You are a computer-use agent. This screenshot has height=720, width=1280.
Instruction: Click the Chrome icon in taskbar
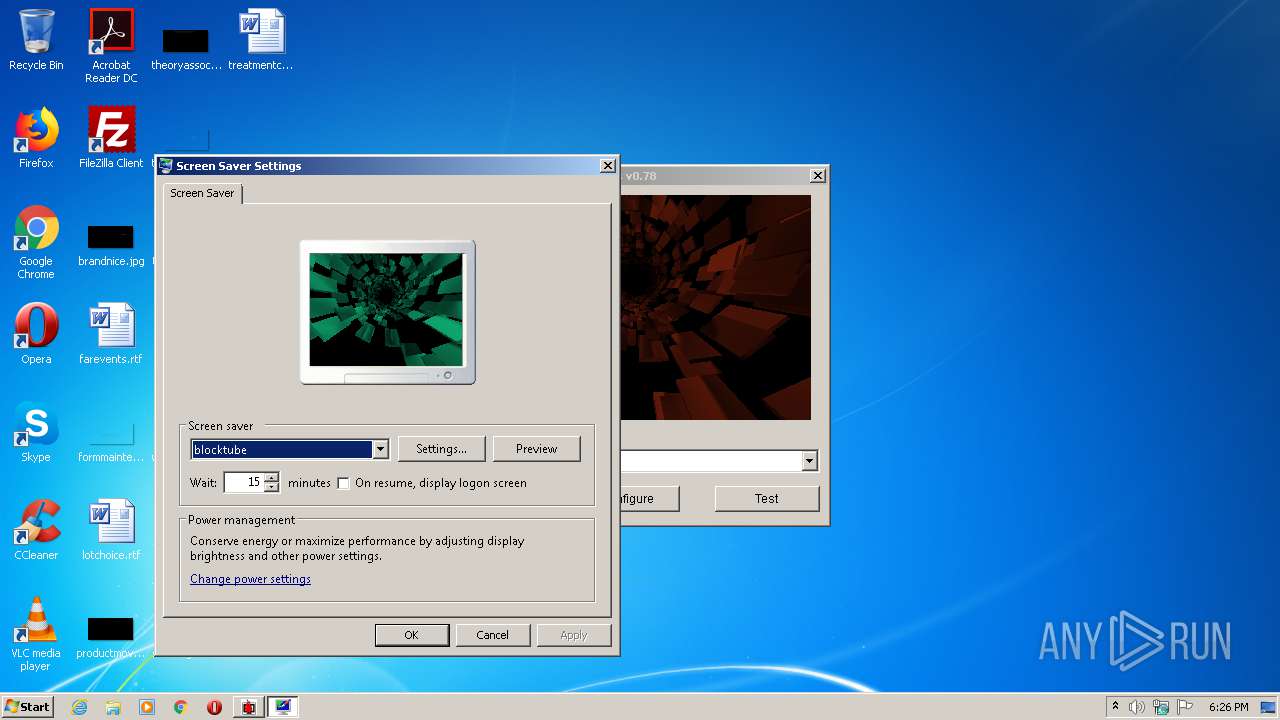(181, 707)
